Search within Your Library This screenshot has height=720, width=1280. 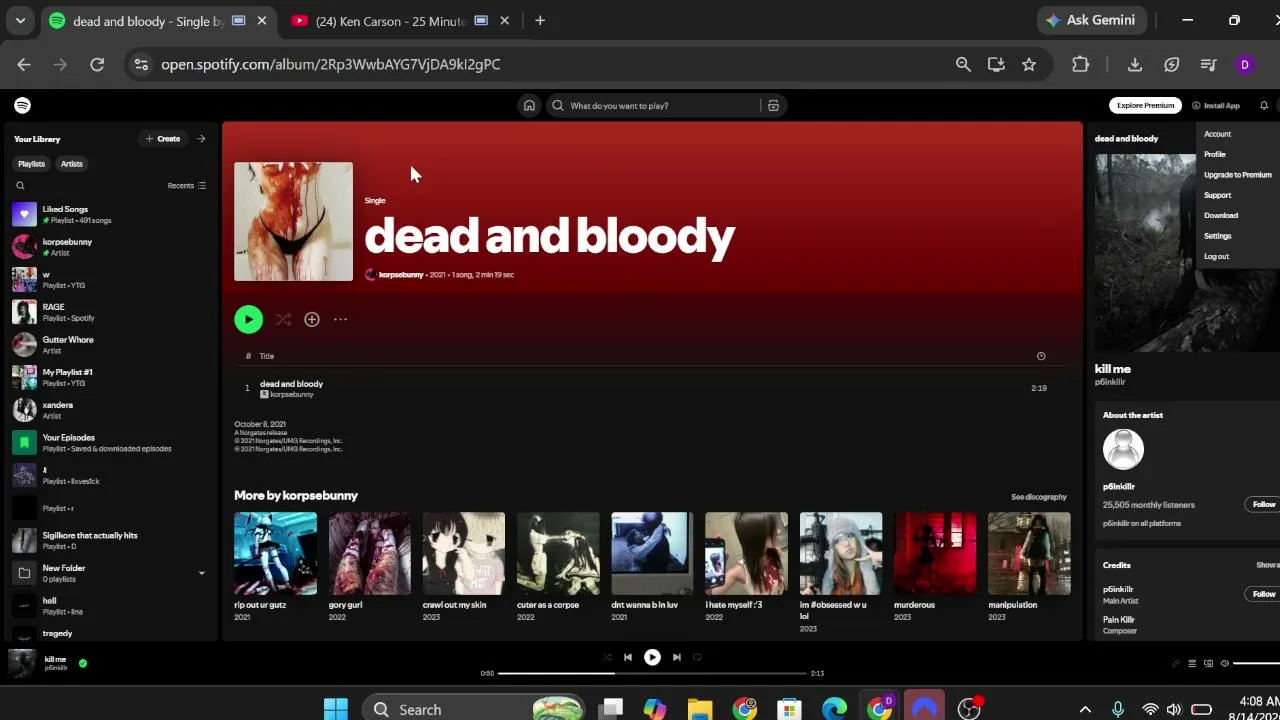(20, 185)
